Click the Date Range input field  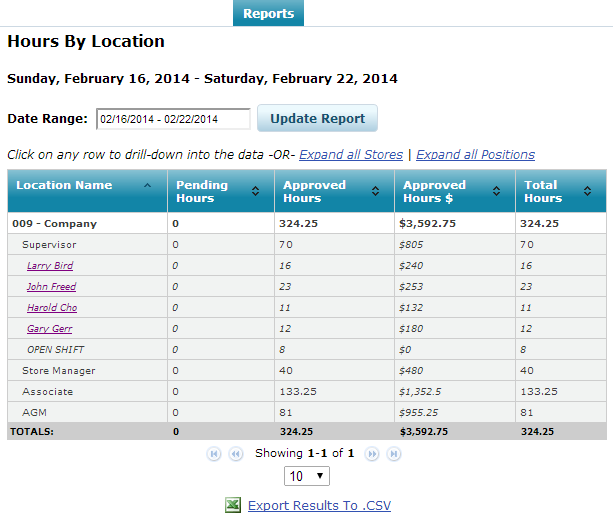pos(173,119)
